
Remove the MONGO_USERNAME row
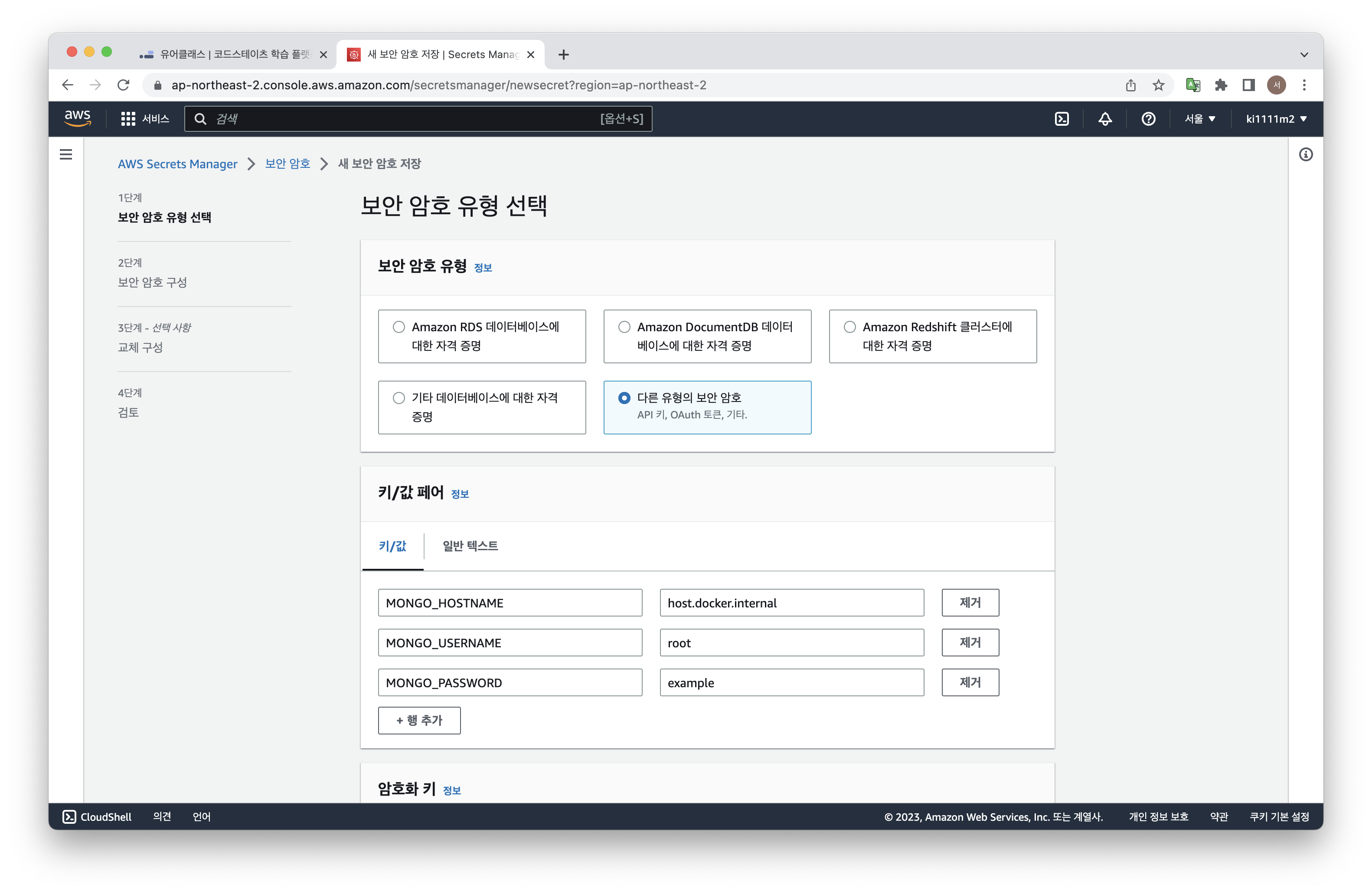[x=970, y=643]
